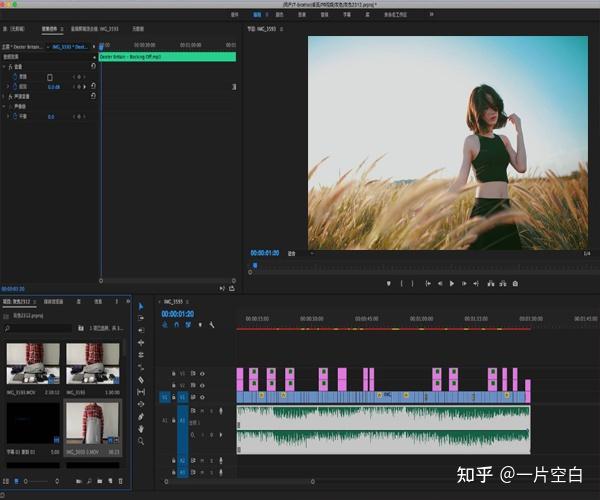Select the Zoom magnifier tool
This screenshot has width=600, height=500.
(x=140, y=441)
